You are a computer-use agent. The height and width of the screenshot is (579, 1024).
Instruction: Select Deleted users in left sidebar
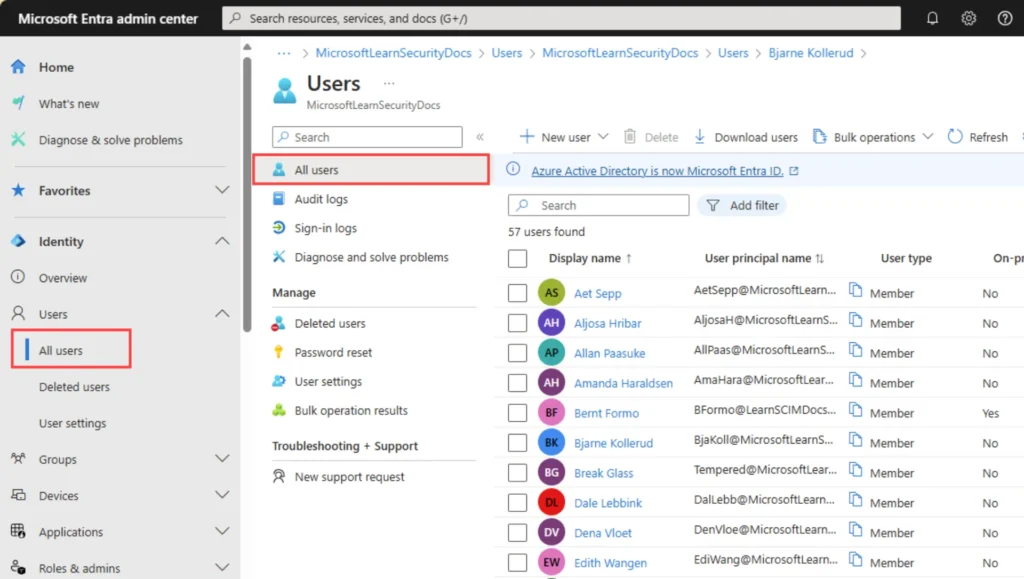(x=74, y=386)
